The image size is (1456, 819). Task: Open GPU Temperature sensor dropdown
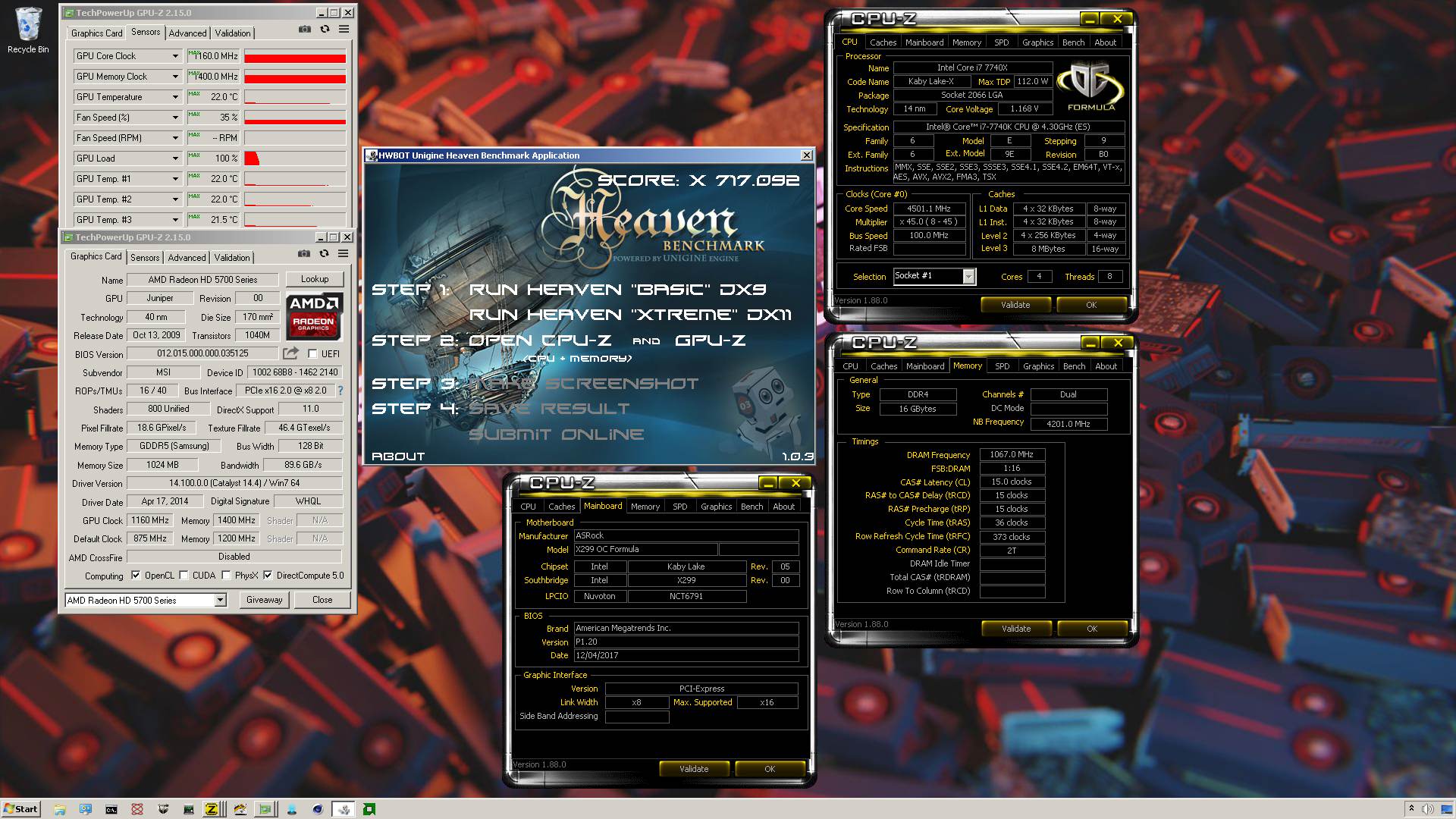pyautogui.click(x=175, y=97)
